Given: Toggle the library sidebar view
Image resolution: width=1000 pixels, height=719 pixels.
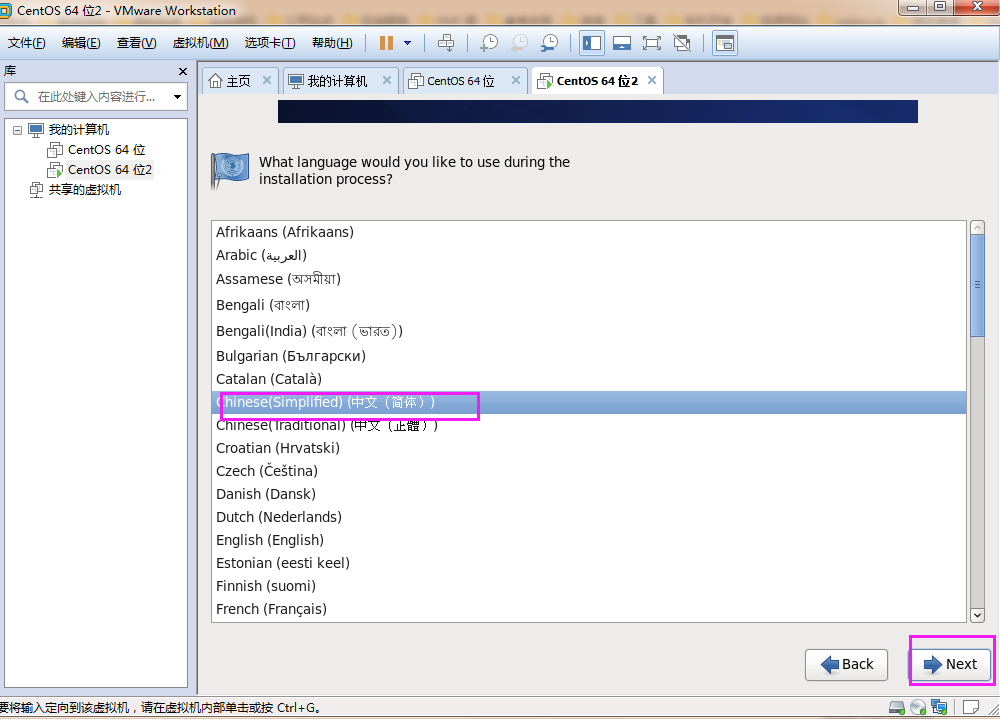Looking at the screenshot, I should pos(592,43).
